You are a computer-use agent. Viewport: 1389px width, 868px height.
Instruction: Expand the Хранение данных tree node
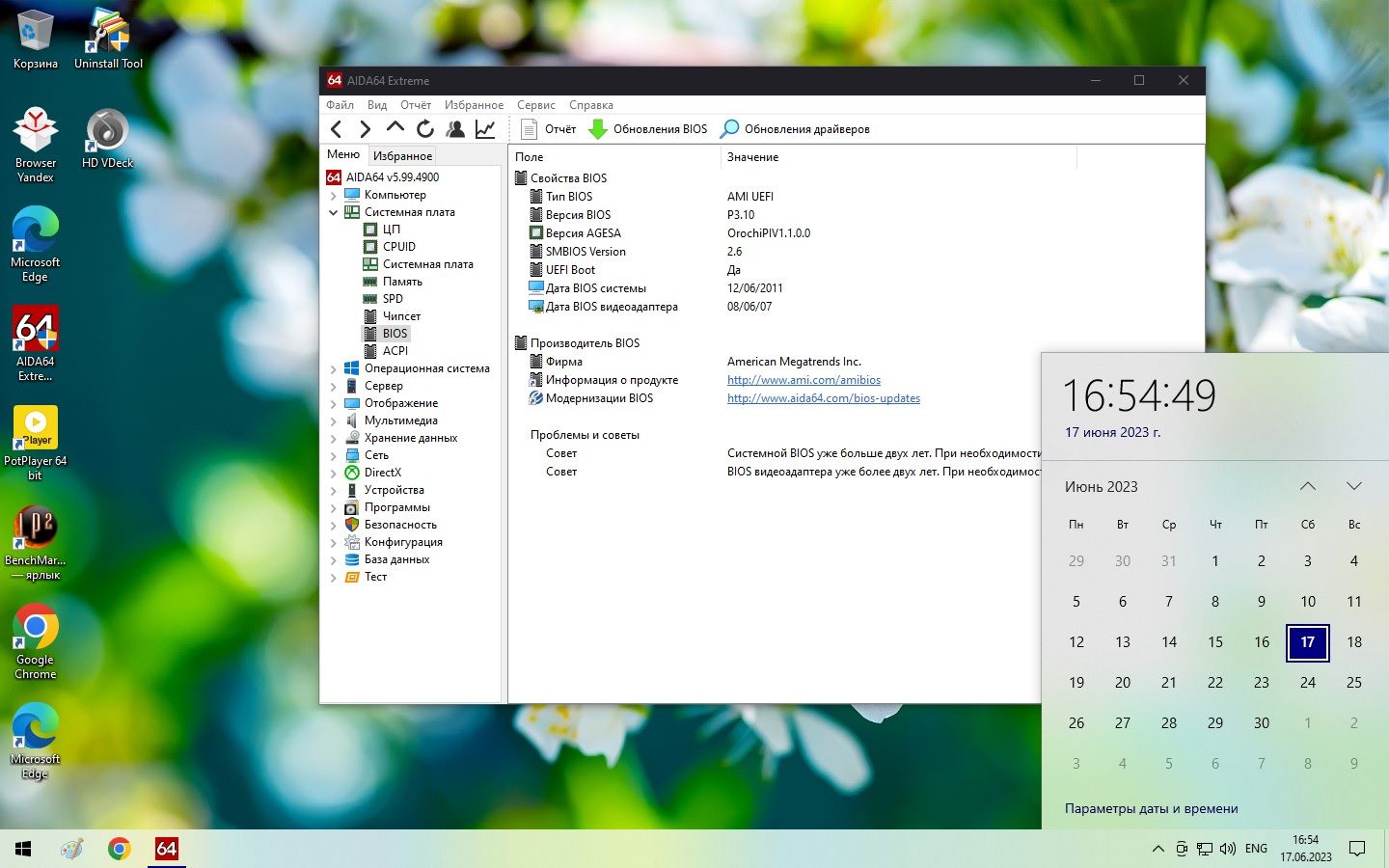(334, 438)
